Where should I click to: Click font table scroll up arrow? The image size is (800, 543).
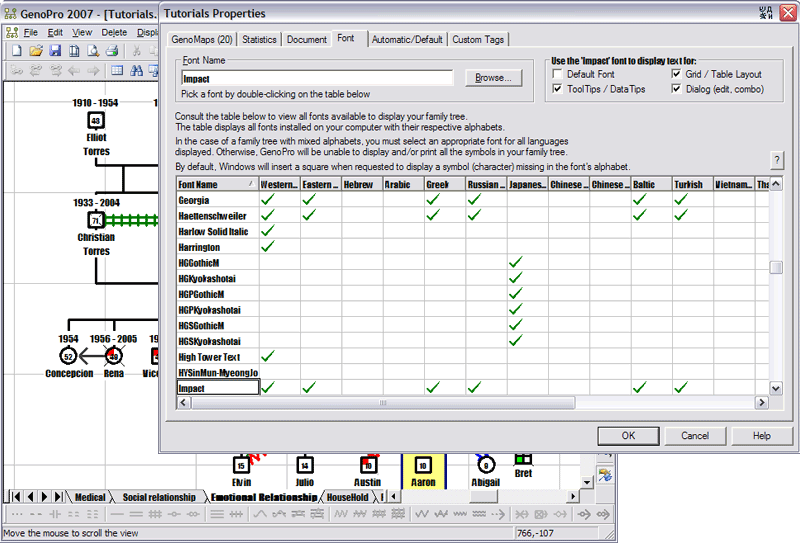pyautogui.click(x=776, y=184)
